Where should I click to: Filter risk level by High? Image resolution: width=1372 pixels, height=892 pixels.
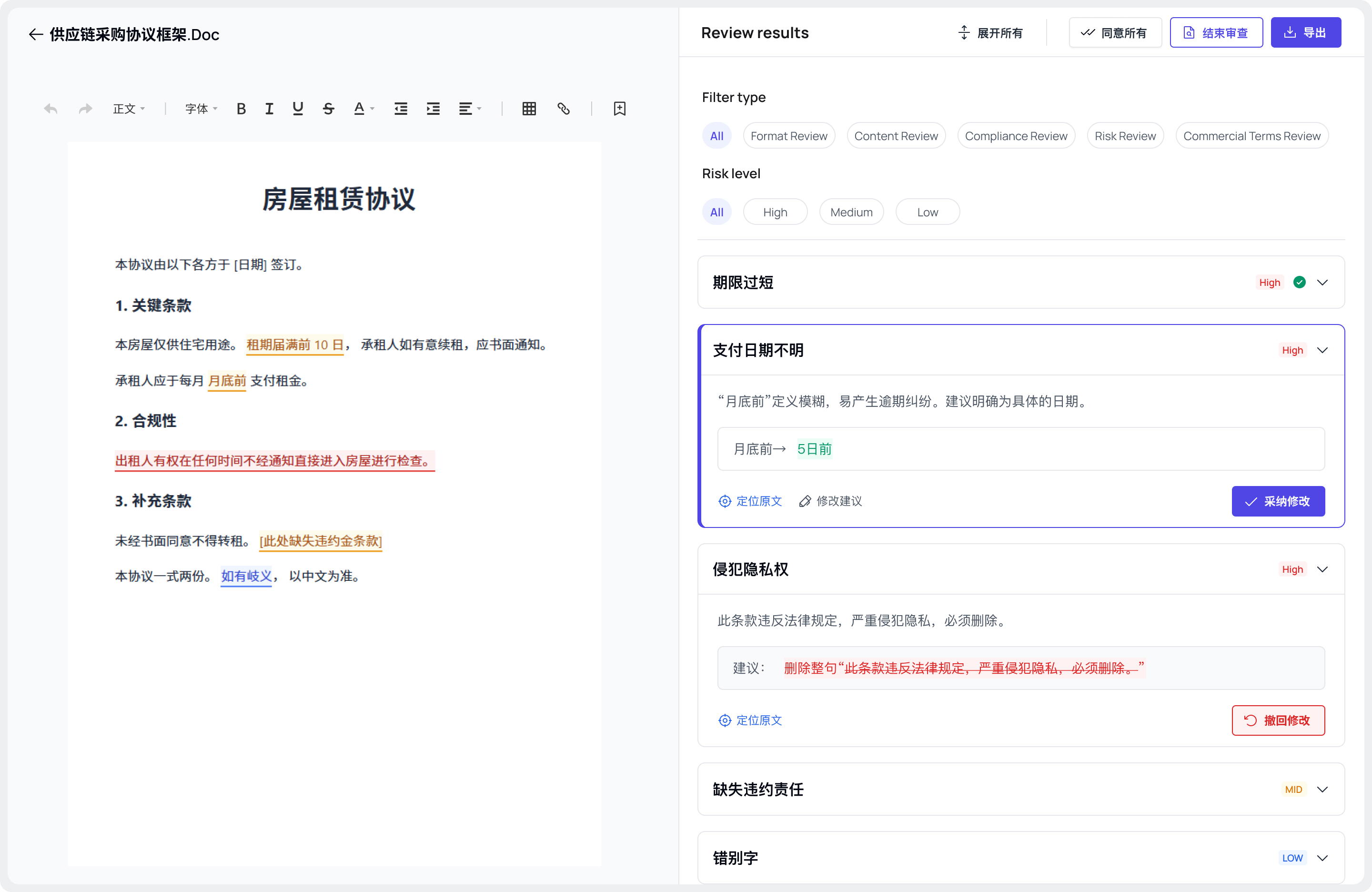point(775,212)
